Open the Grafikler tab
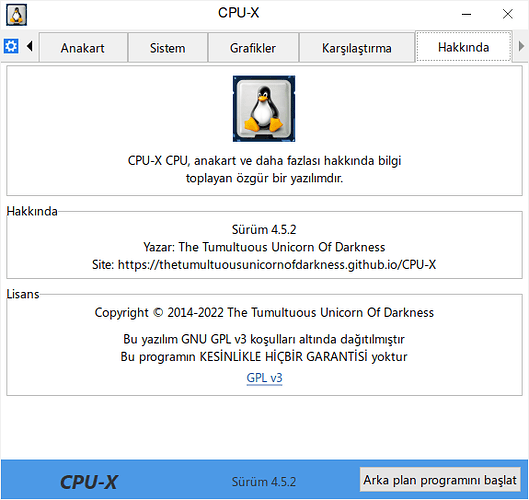 (253, 48)
